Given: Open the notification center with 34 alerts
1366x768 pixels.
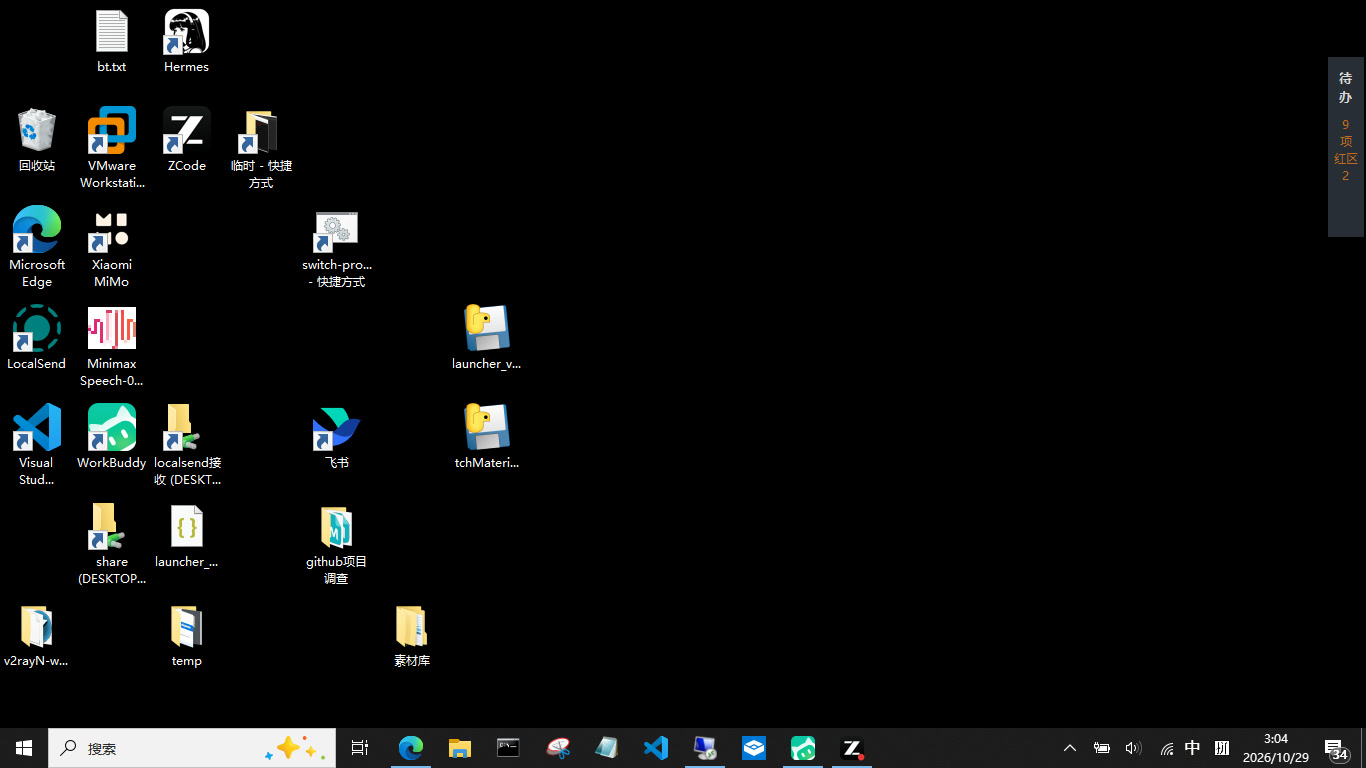Looking at the screenshot, I should (1336, 748).
